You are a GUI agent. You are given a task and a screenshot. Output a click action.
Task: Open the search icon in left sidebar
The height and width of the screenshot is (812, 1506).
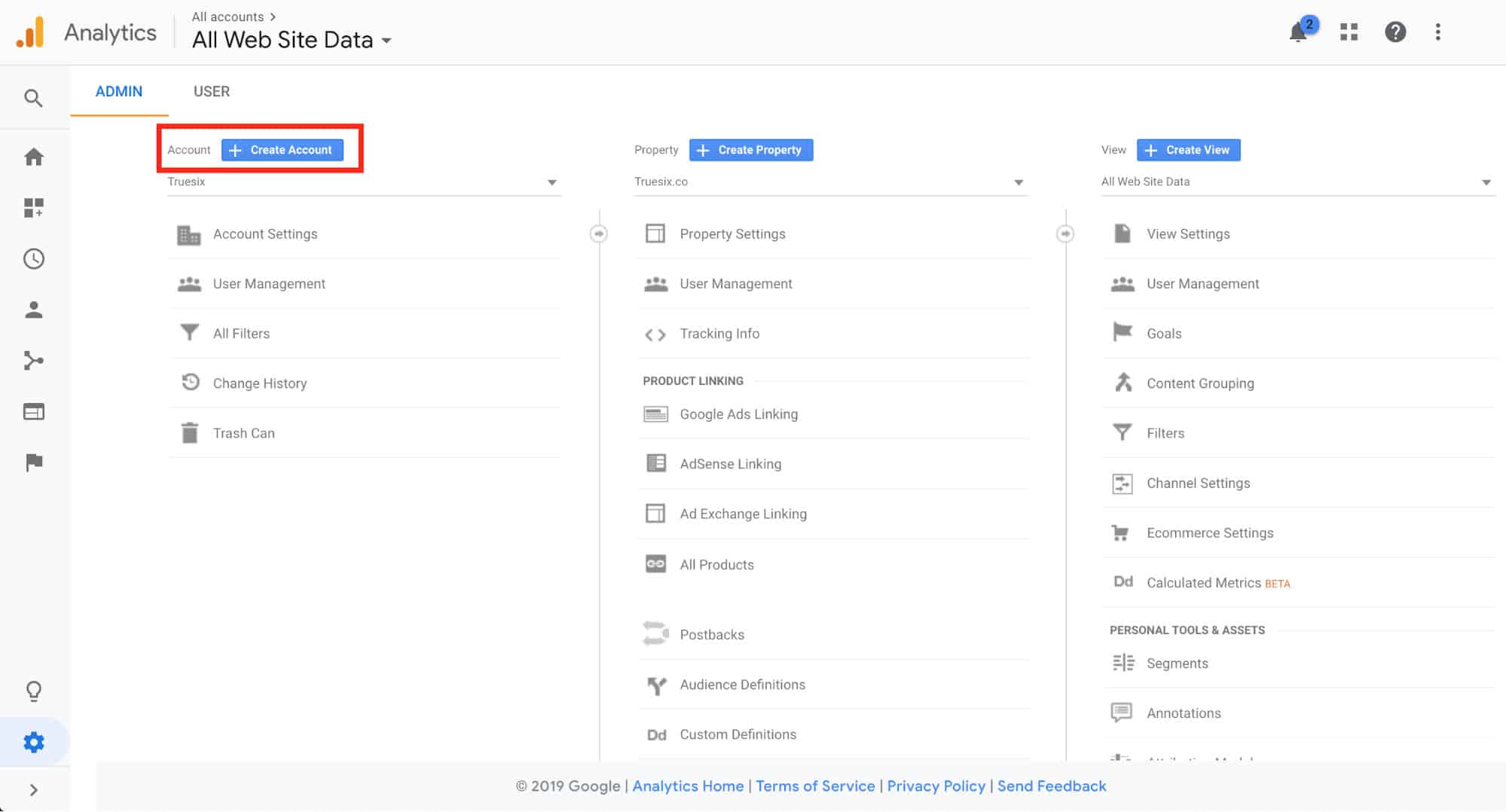[33, 98]
